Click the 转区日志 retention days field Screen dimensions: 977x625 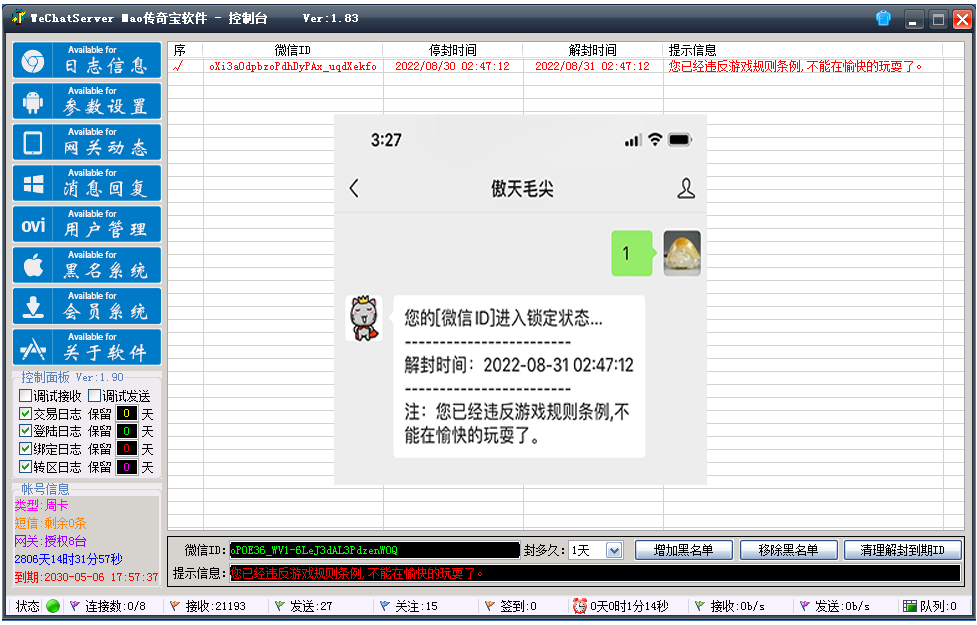pos(126,467)
